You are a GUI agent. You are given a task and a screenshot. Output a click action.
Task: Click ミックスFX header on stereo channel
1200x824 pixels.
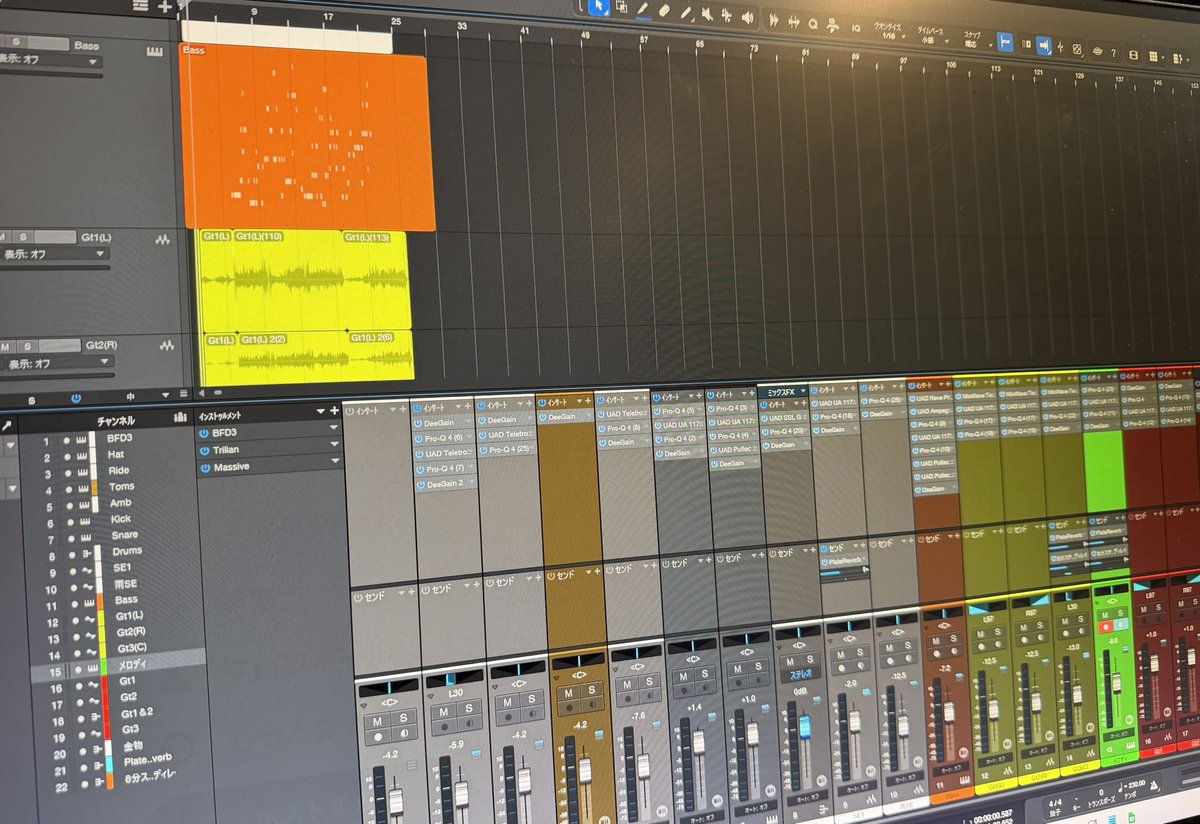coord(783,391)
